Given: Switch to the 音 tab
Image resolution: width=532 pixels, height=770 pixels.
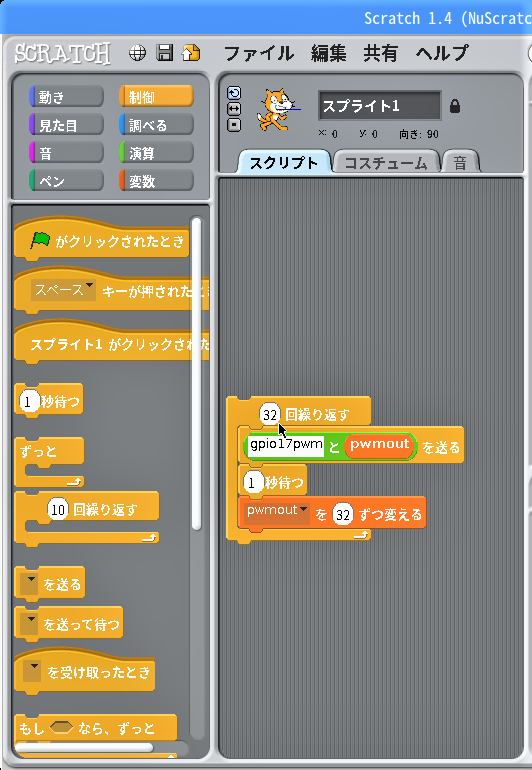Looking at the screenshot, I should click(460, 163).
